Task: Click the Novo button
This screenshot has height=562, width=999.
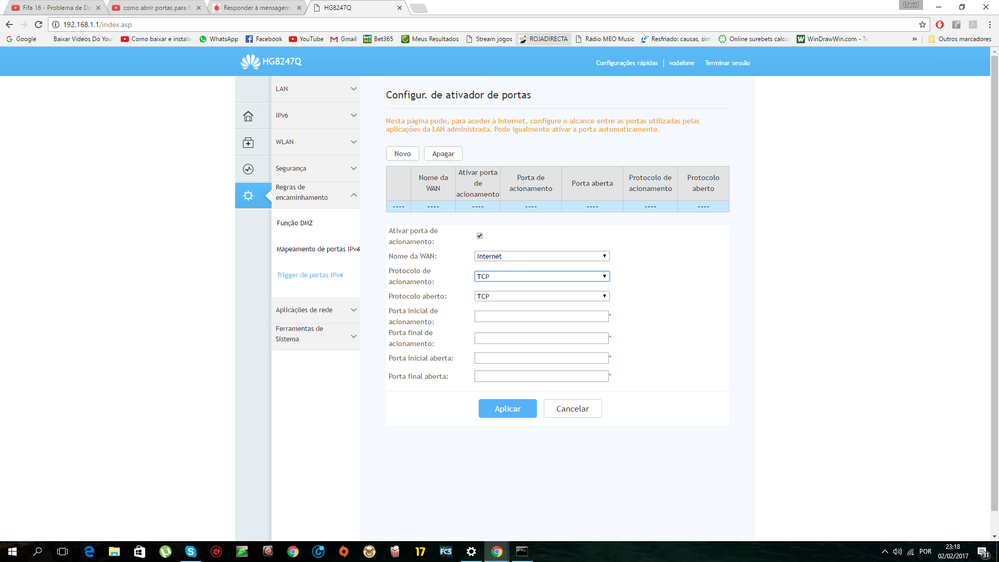Action: 402,153
